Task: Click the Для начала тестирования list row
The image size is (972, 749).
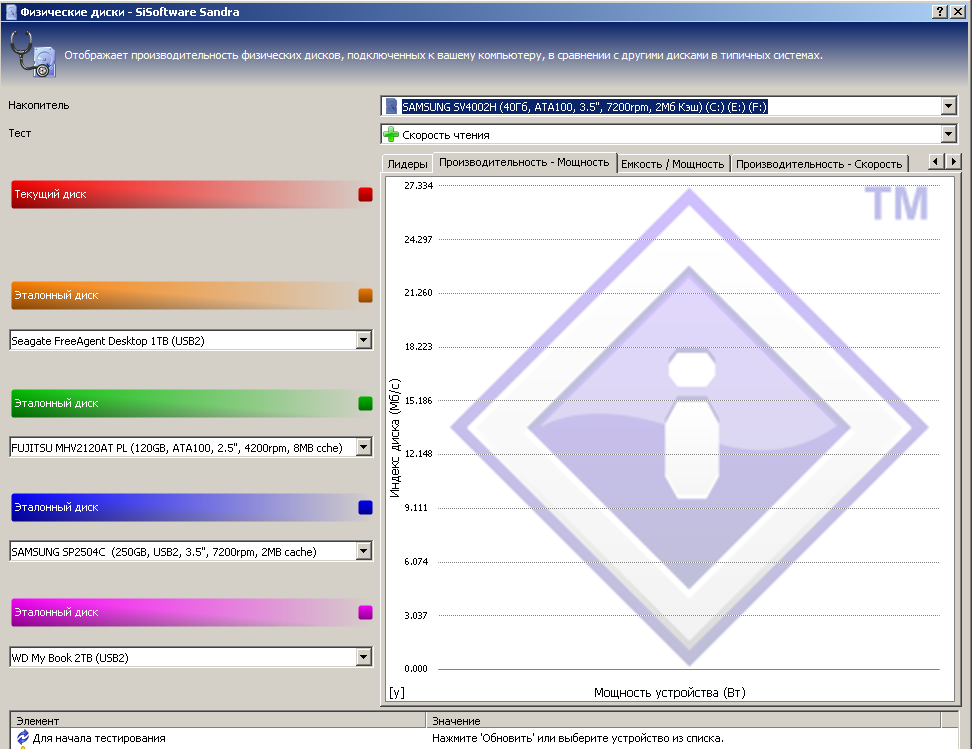Action: click(484, 738)
